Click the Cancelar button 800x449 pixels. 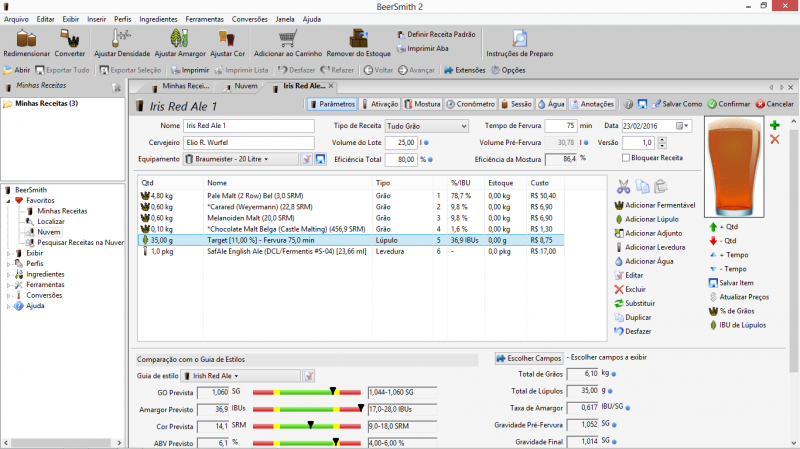[x=774, y=104]
